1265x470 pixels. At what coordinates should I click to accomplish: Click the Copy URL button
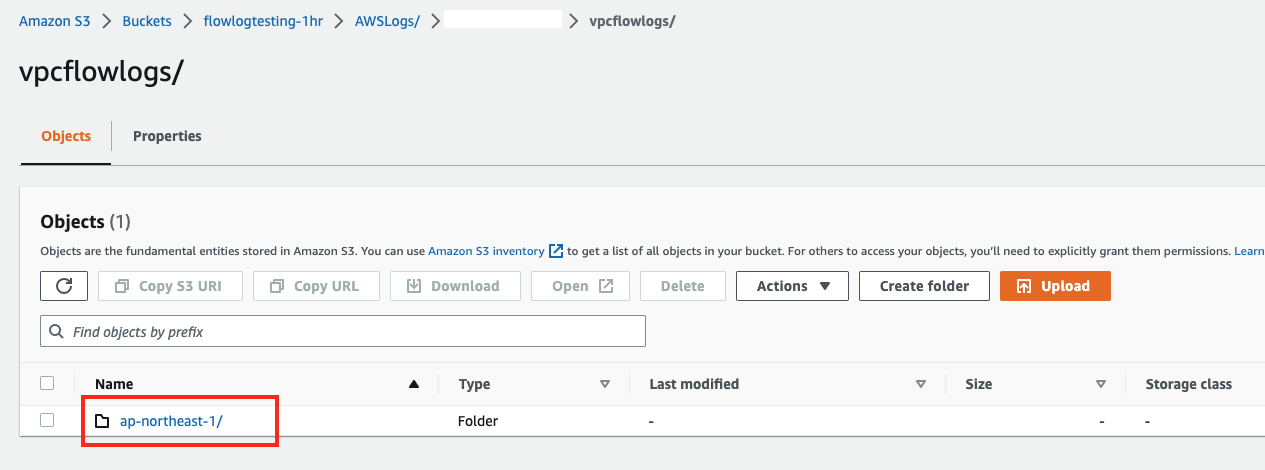(x=316, y=286)
